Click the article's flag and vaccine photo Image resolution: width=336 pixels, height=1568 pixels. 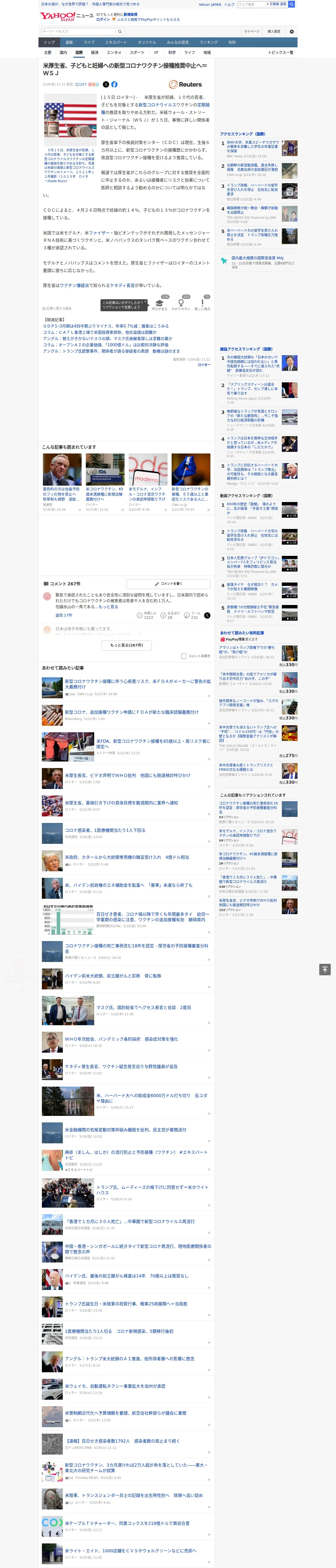70,119
